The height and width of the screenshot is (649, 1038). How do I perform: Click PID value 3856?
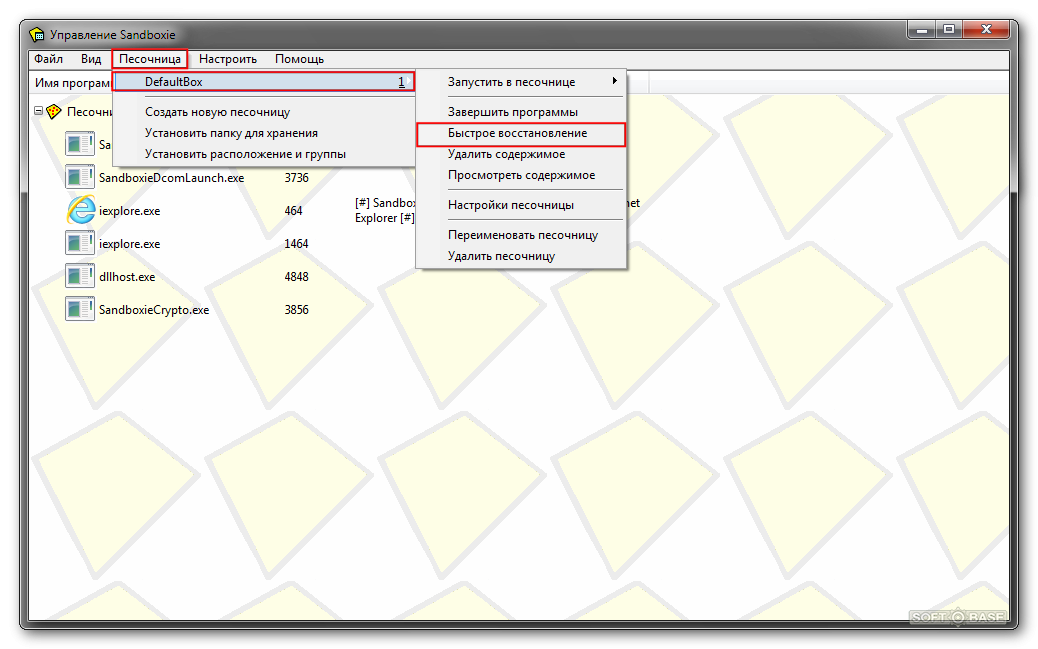[297, 310]
